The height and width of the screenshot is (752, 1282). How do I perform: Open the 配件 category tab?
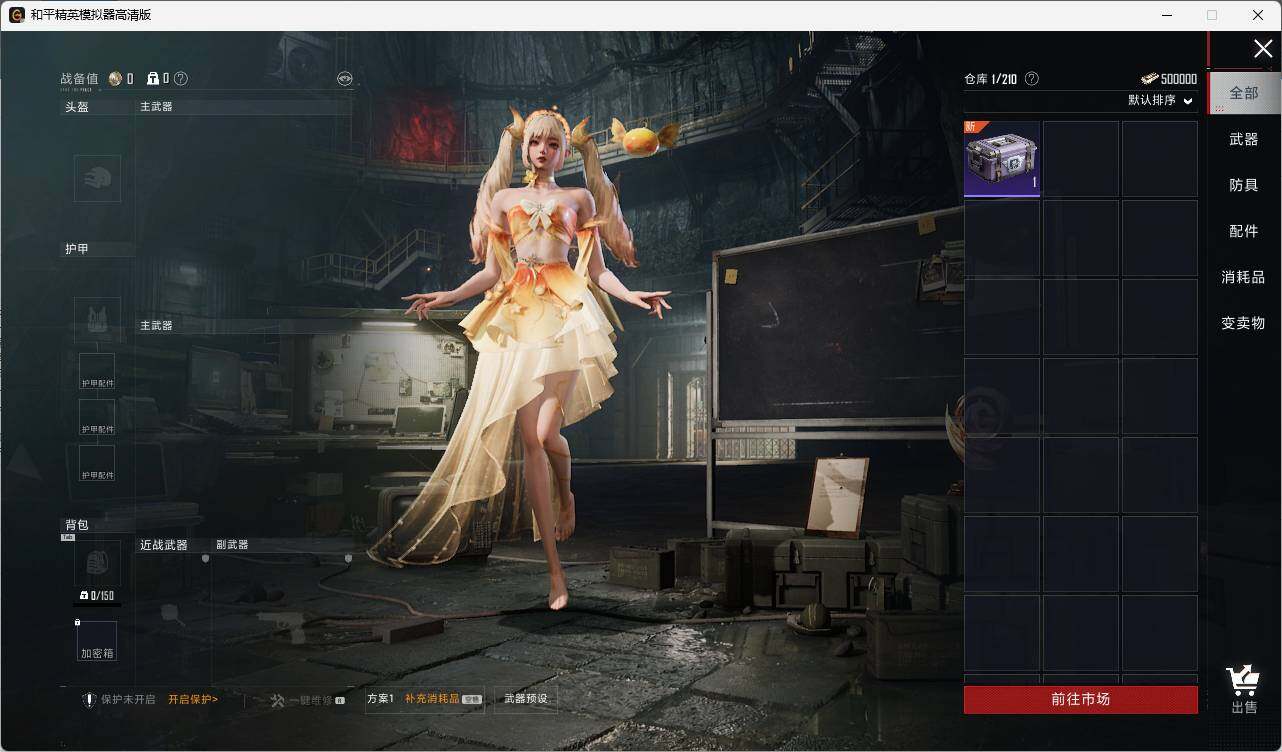(1244, 231)
